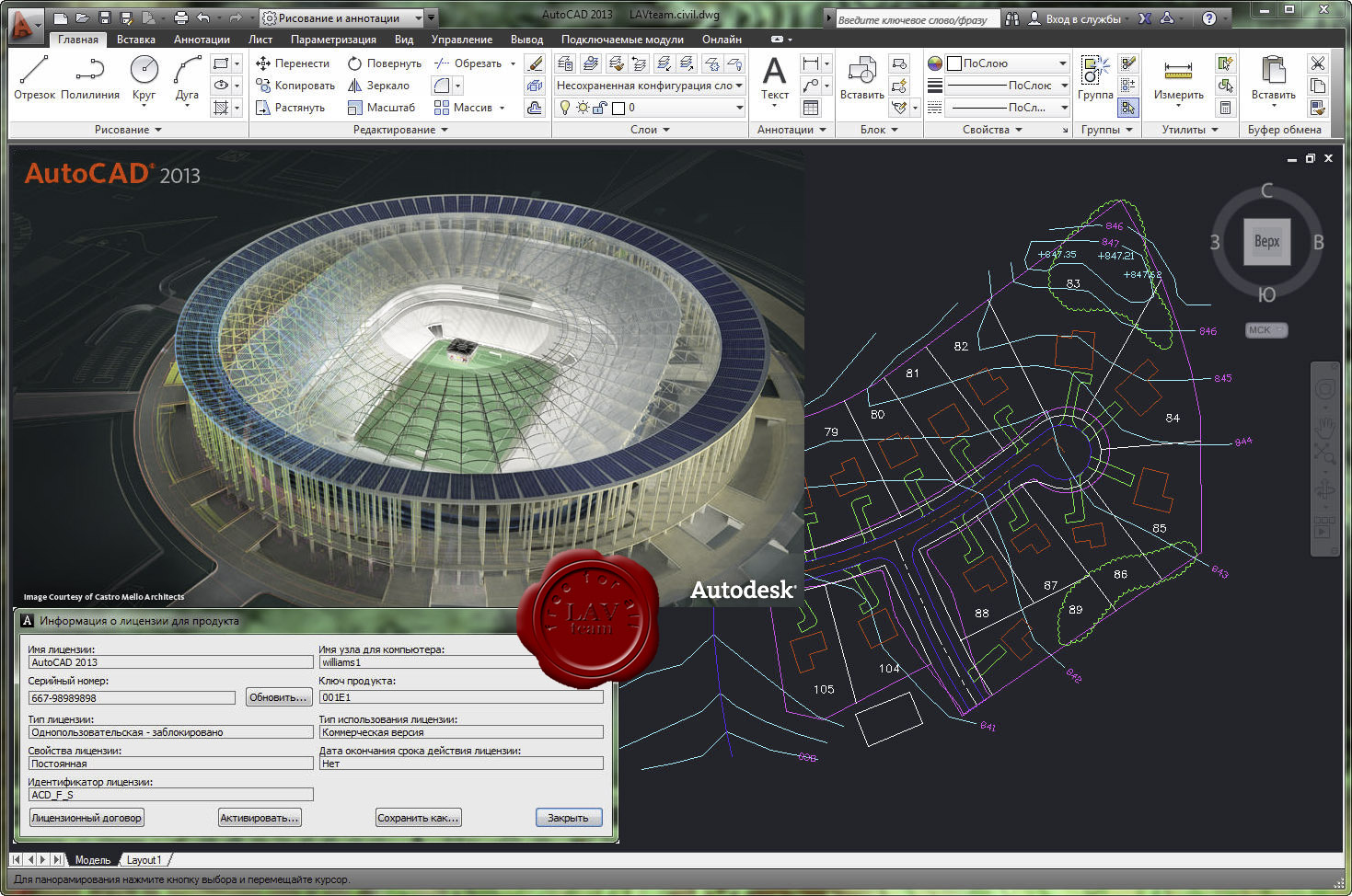
Task: Toggle layer 0 lock padlock icon
Action: pyautogui.click(x=600, y=108)
